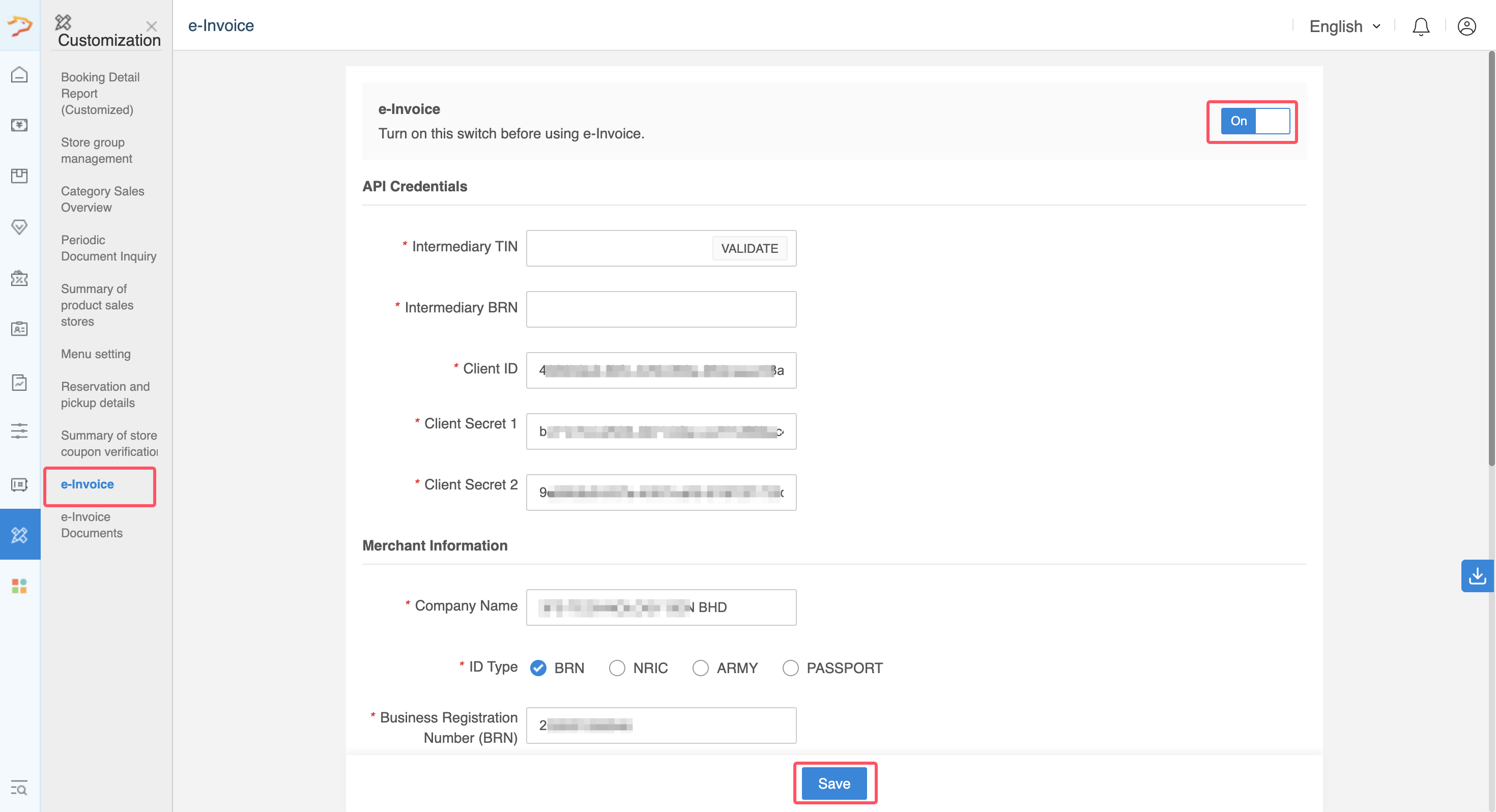This screenshot has height=812, width=1496.
Task: Open the sliders settings icon in sidebar
Action: [x=20, y=431]
